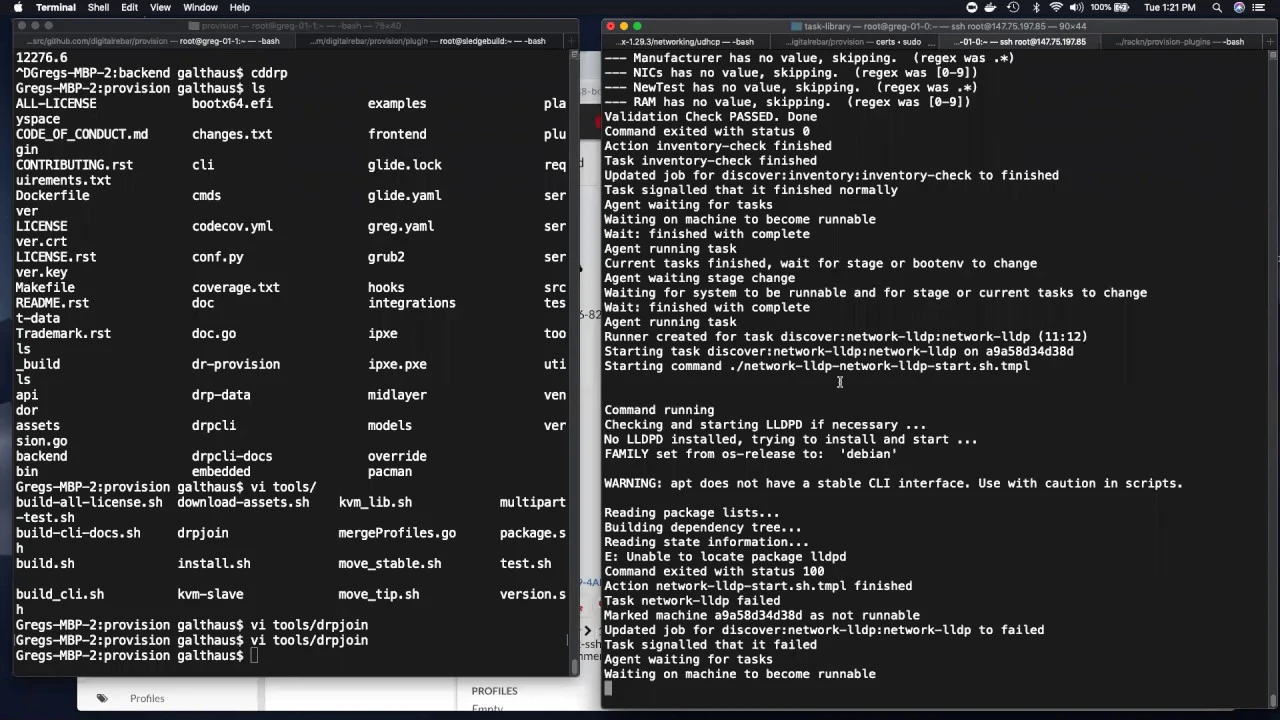This screenshot has height=720, width=1280.
Task: Open the View menu
Action: tap(160, 7)
